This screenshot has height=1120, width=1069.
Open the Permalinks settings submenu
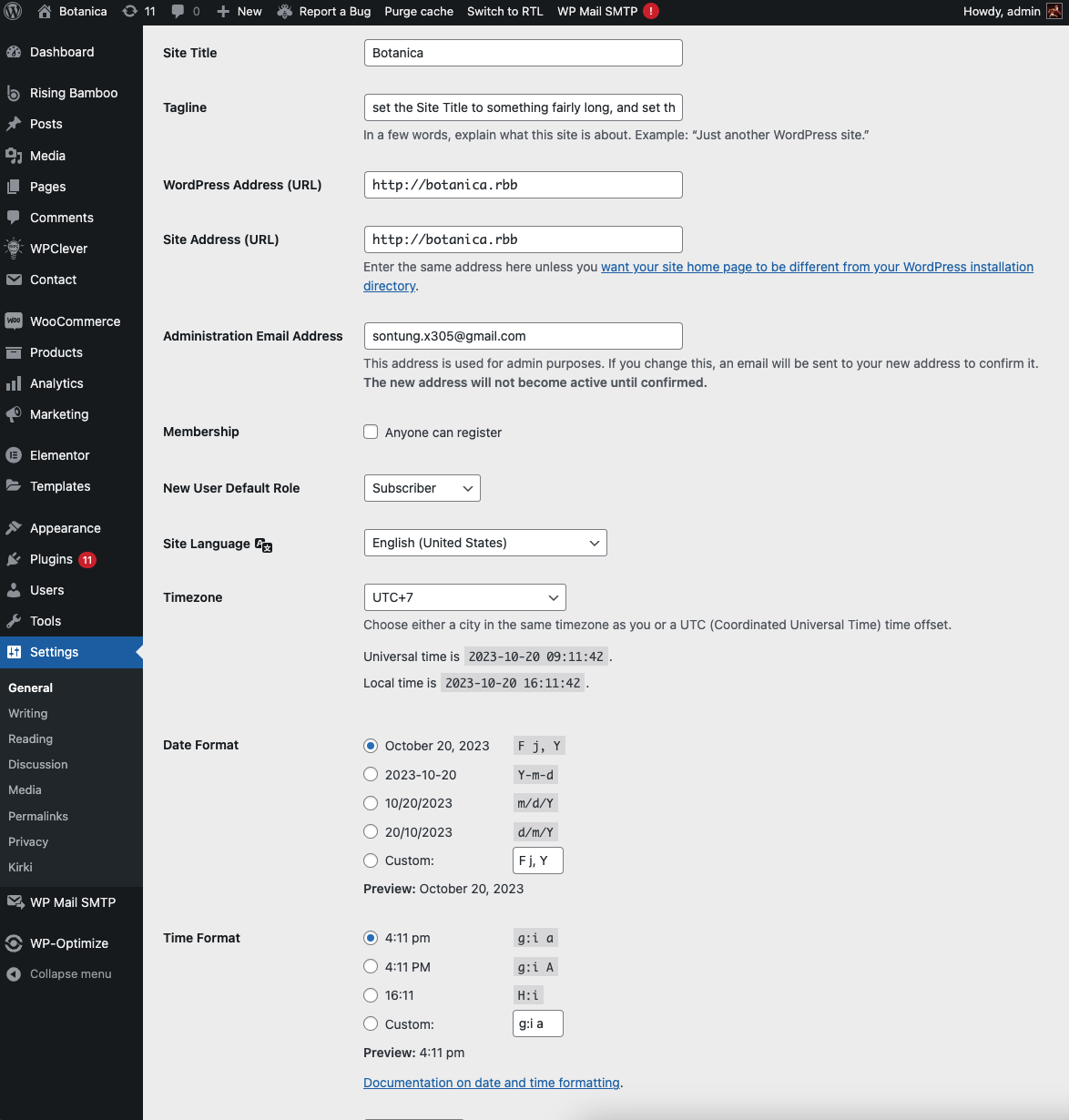tap(38, 816)
